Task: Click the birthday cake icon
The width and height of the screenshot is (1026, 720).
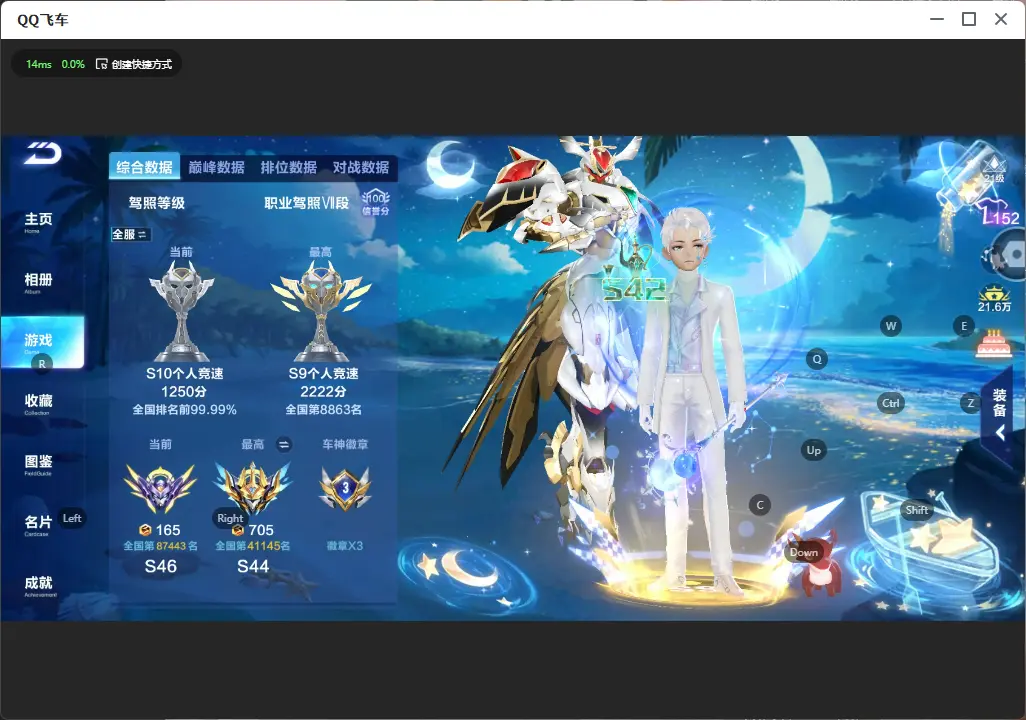Action: (x=993, y=344)
